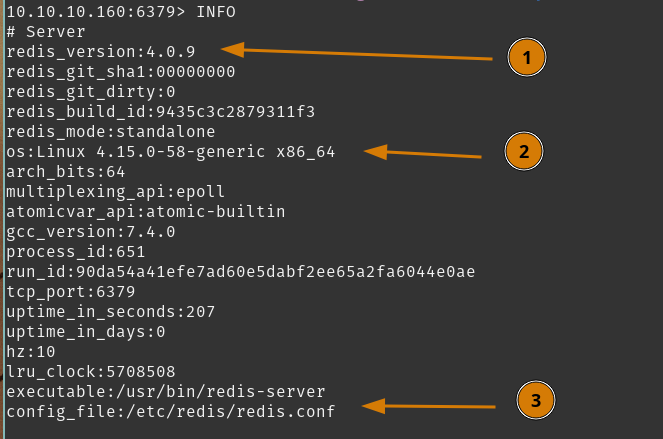This screenshot has width=663, height=439.
Task: Click the arch_bits:64 line
Action: point(65,172)
